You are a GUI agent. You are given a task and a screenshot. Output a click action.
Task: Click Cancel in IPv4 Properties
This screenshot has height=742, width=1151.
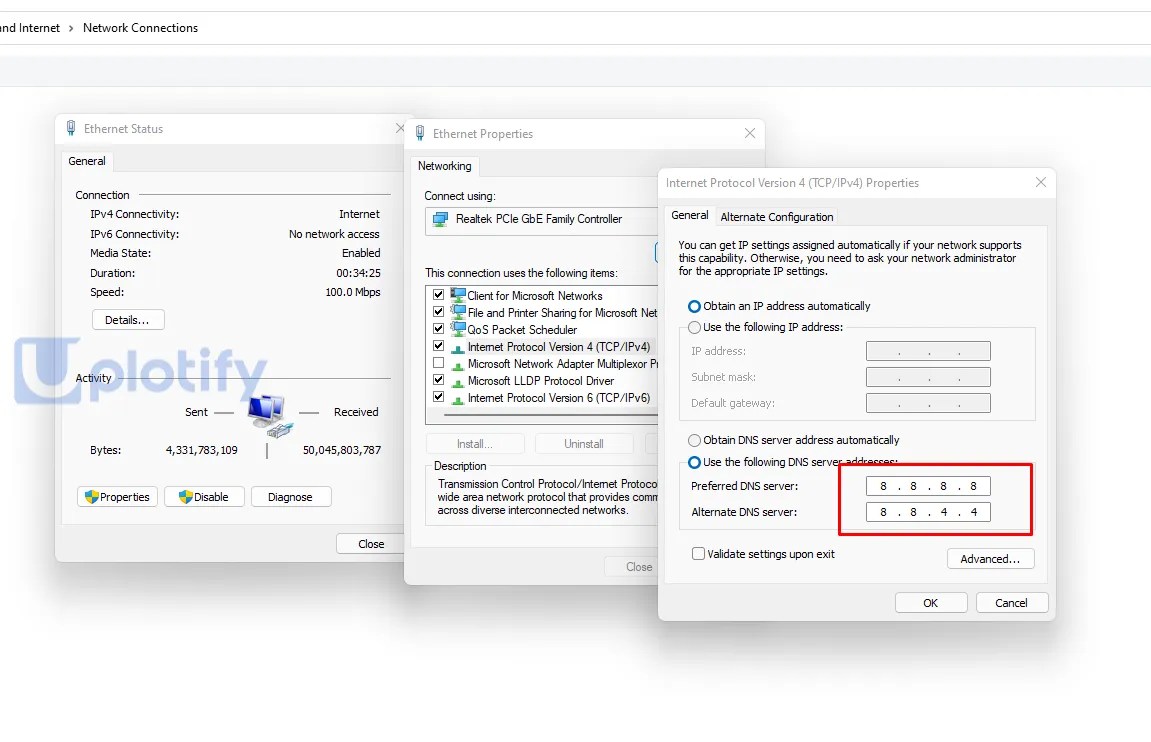coord(1012,603)
